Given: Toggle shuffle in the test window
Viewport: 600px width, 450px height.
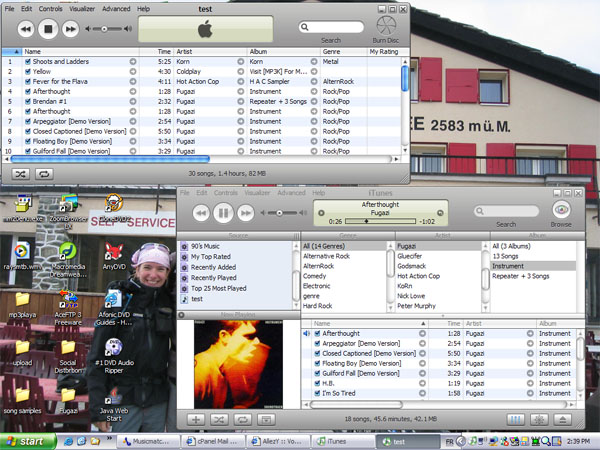Looking at the screenshot, I should [21, 174].
